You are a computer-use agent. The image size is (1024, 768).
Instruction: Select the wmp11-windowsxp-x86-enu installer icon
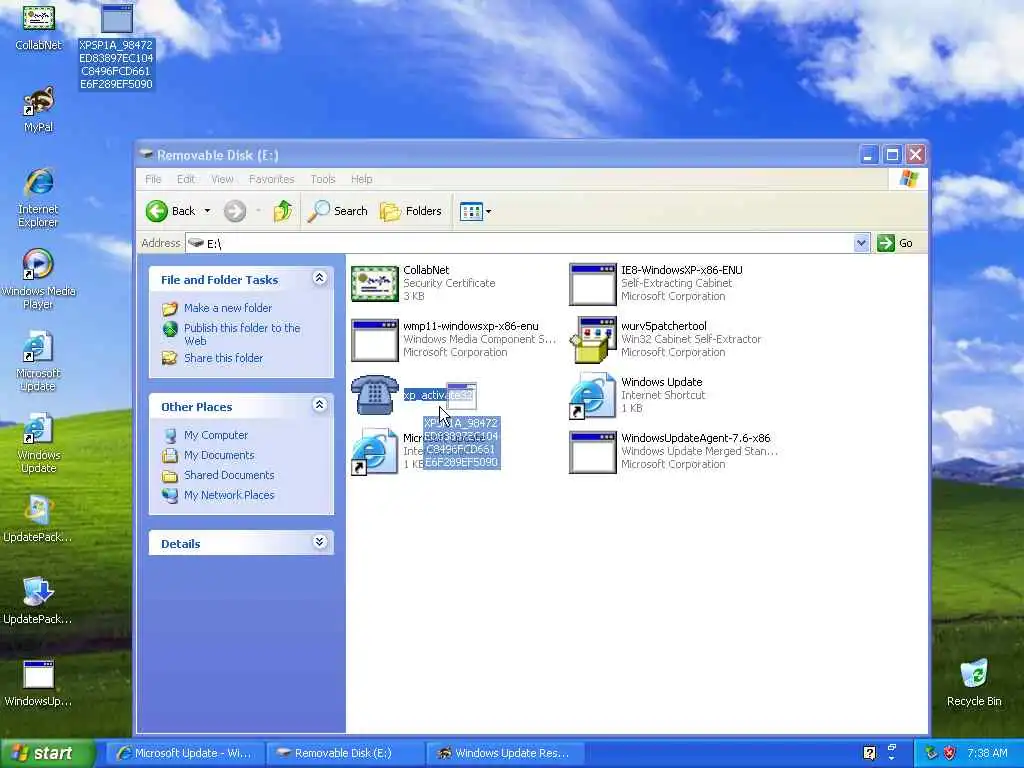point(375,340)
